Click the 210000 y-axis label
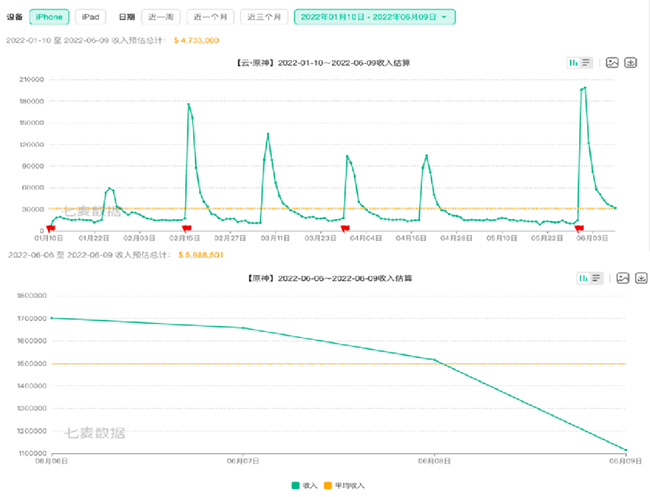Image resolution: width=650 pixels, height=497 pixels. coord(32,80)
